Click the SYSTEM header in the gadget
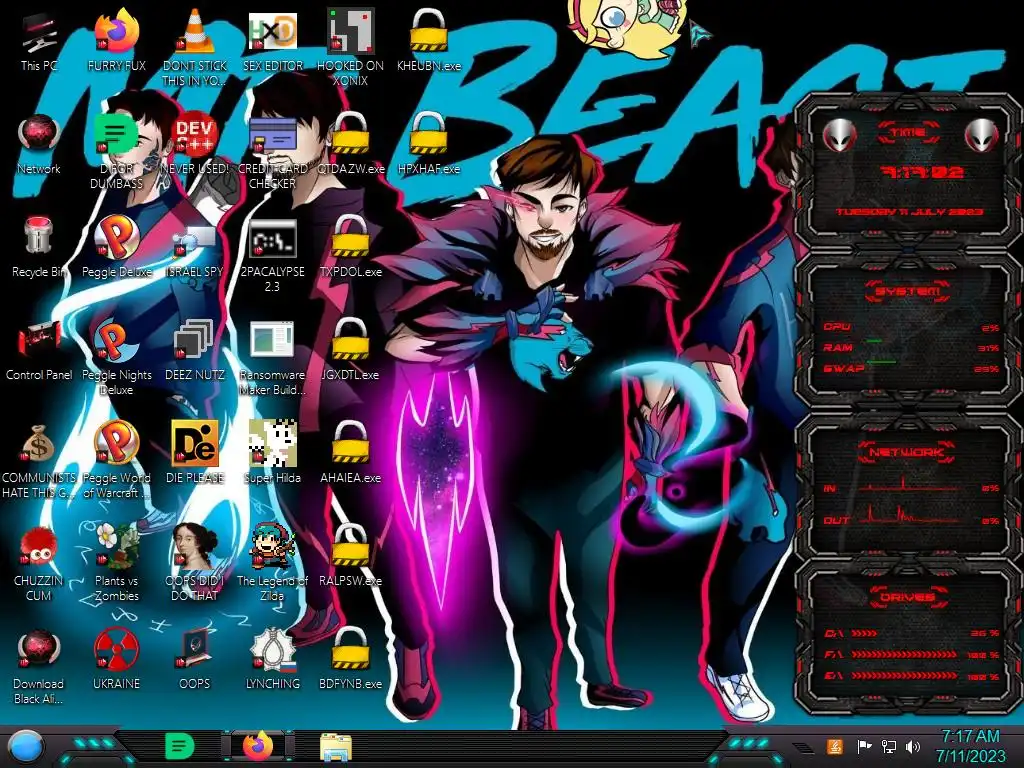This screenshot has width=1024, height=768. click(x=907, y=291)
